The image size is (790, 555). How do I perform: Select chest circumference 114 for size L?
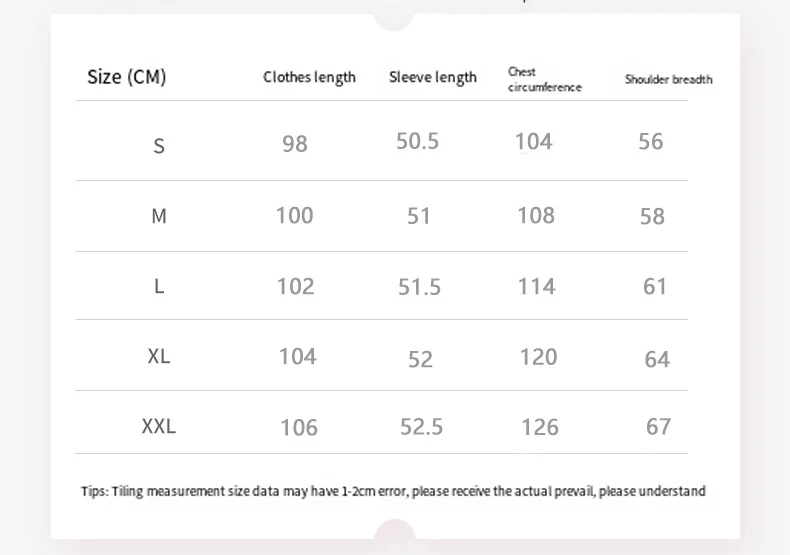(x=536, y=287)
